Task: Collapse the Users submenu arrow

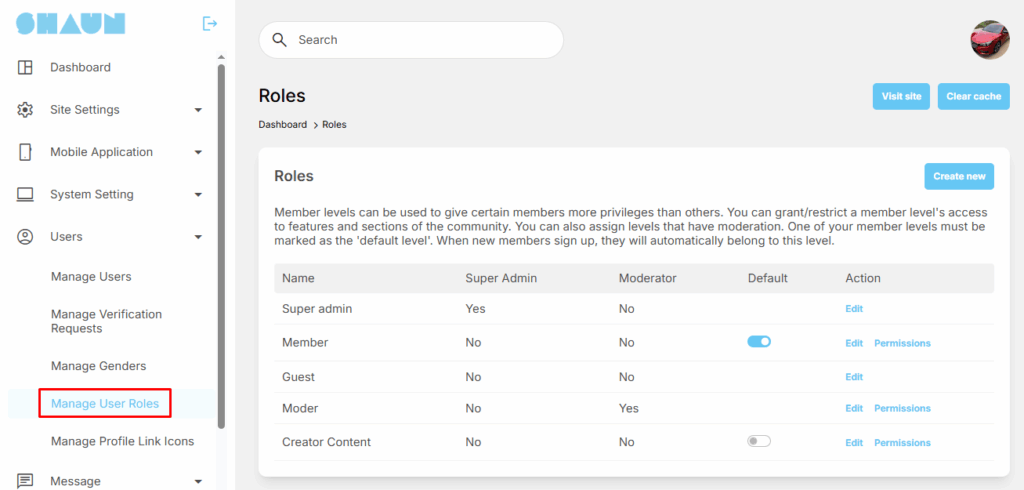Action: (x=198, y=237)
